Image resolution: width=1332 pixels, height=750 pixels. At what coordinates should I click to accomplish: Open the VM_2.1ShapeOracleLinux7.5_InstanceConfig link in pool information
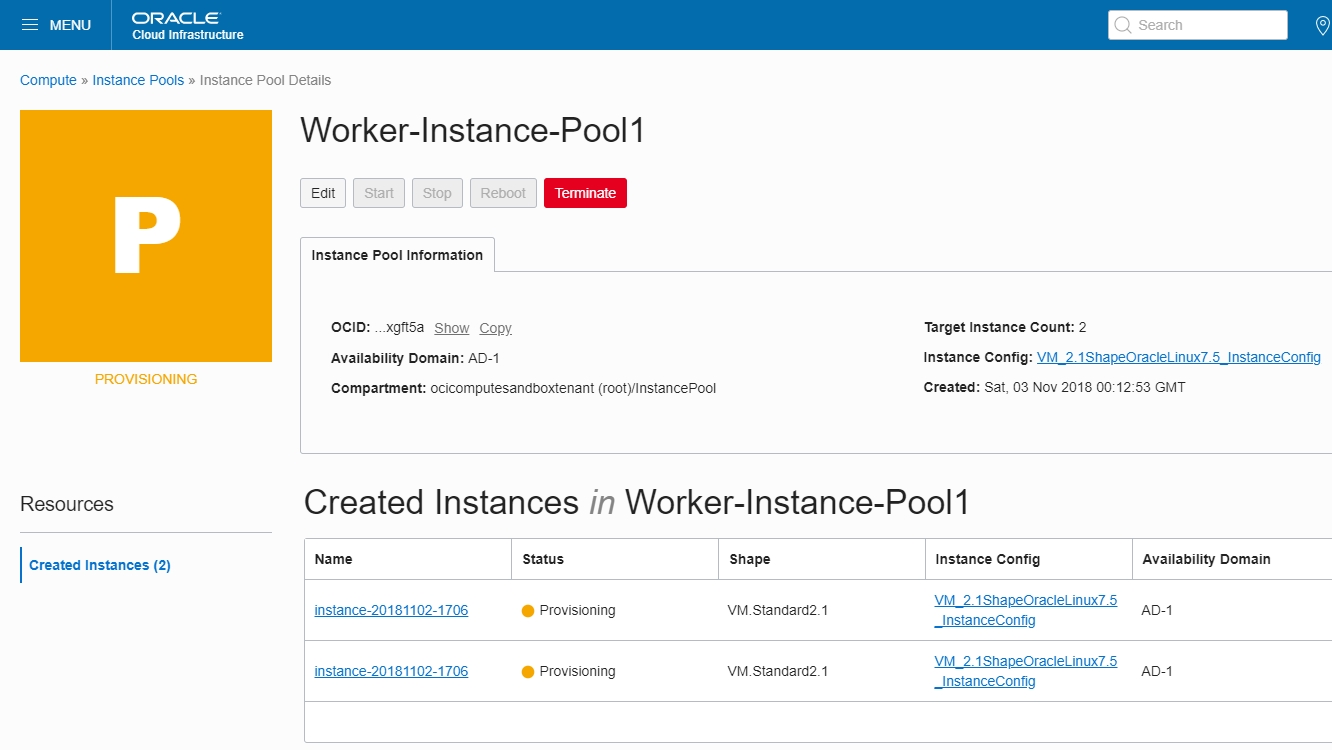tap(1178, 356)
